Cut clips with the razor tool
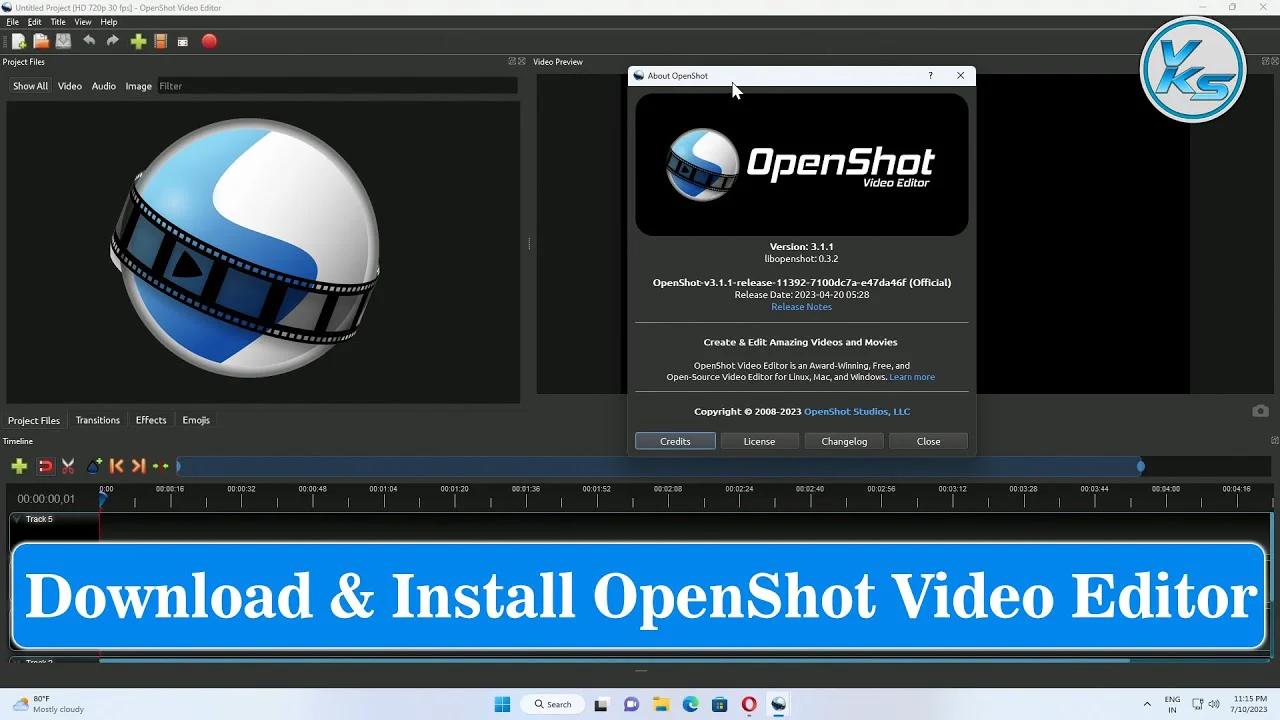 tap(67, 466)
